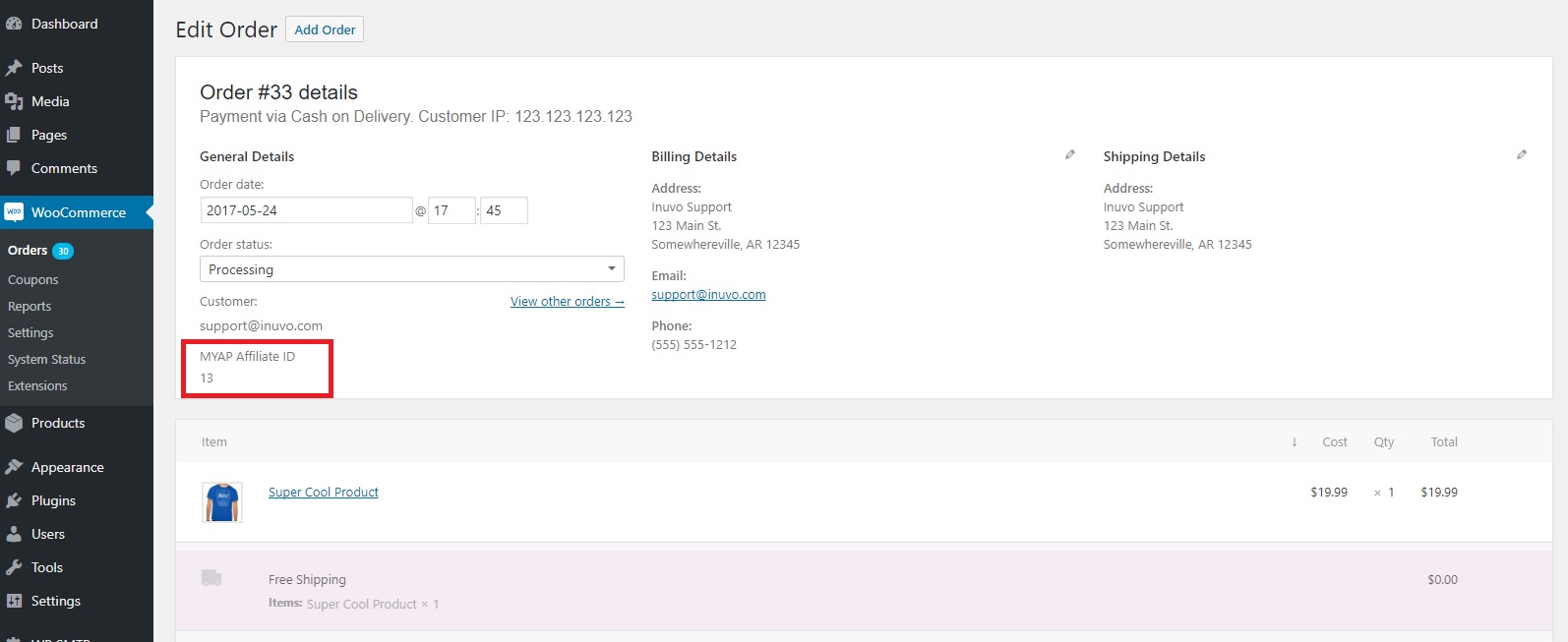Open the Order status dropdown
Screen dimensions: 1568x642
click(412, 269)
